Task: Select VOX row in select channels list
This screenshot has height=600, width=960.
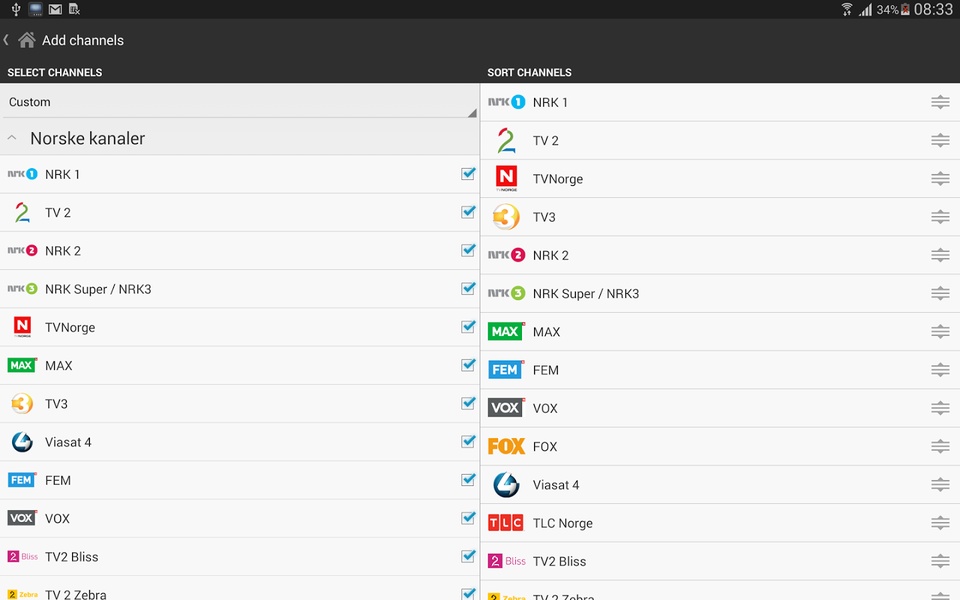Action: (239, 519)
